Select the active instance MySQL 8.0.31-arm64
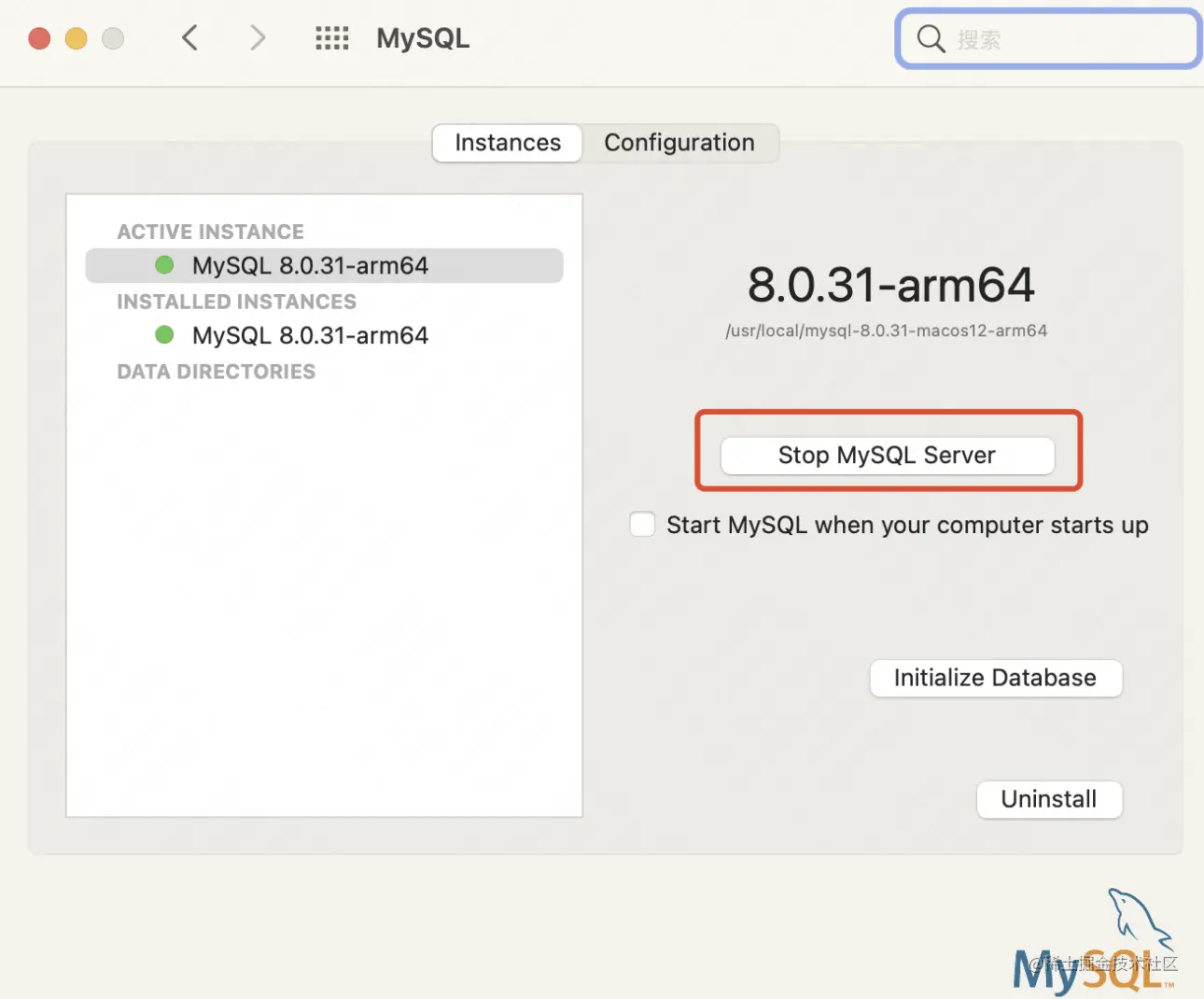This screenshot has height=999, width=1204. (324, 265)
